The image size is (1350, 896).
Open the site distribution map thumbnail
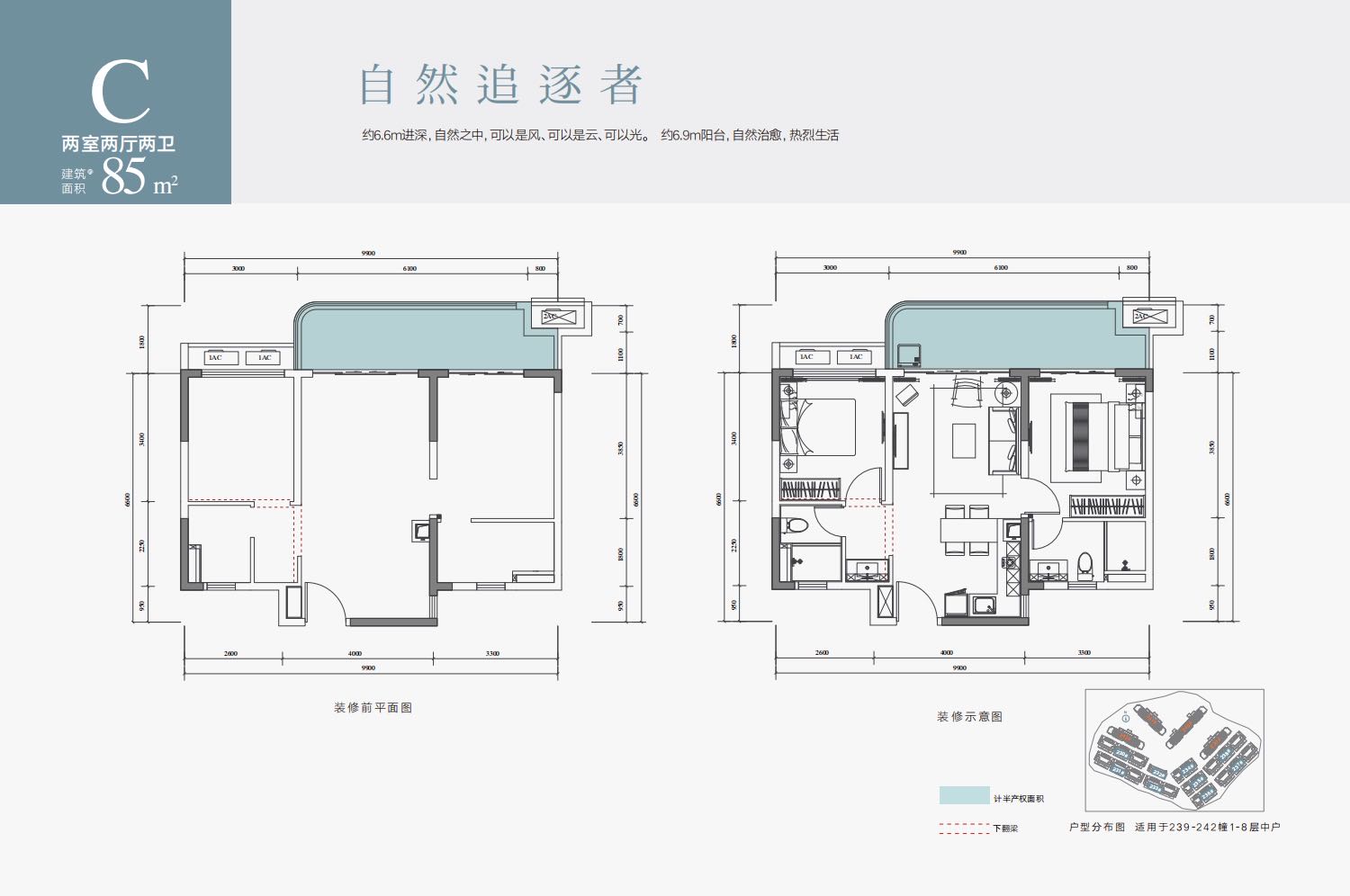pyautogui.click(x=1174, y=750)
